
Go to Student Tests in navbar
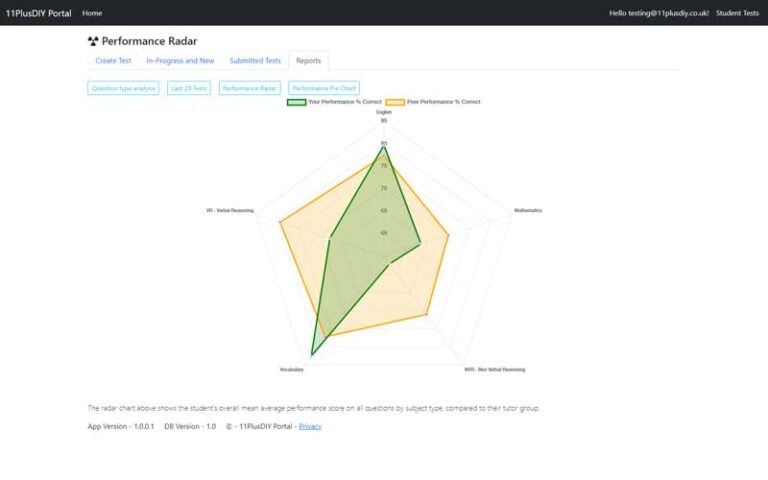737,13
